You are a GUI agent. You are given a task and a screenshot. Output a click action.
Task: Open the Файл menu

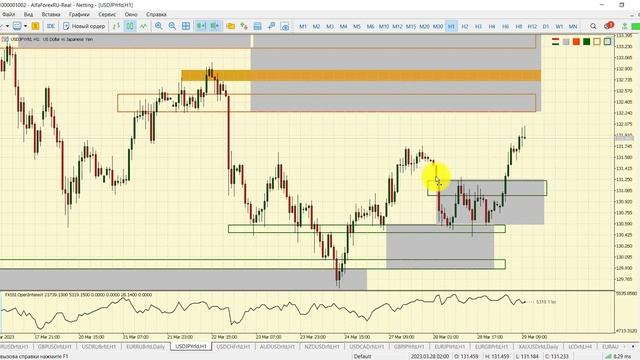8,14
